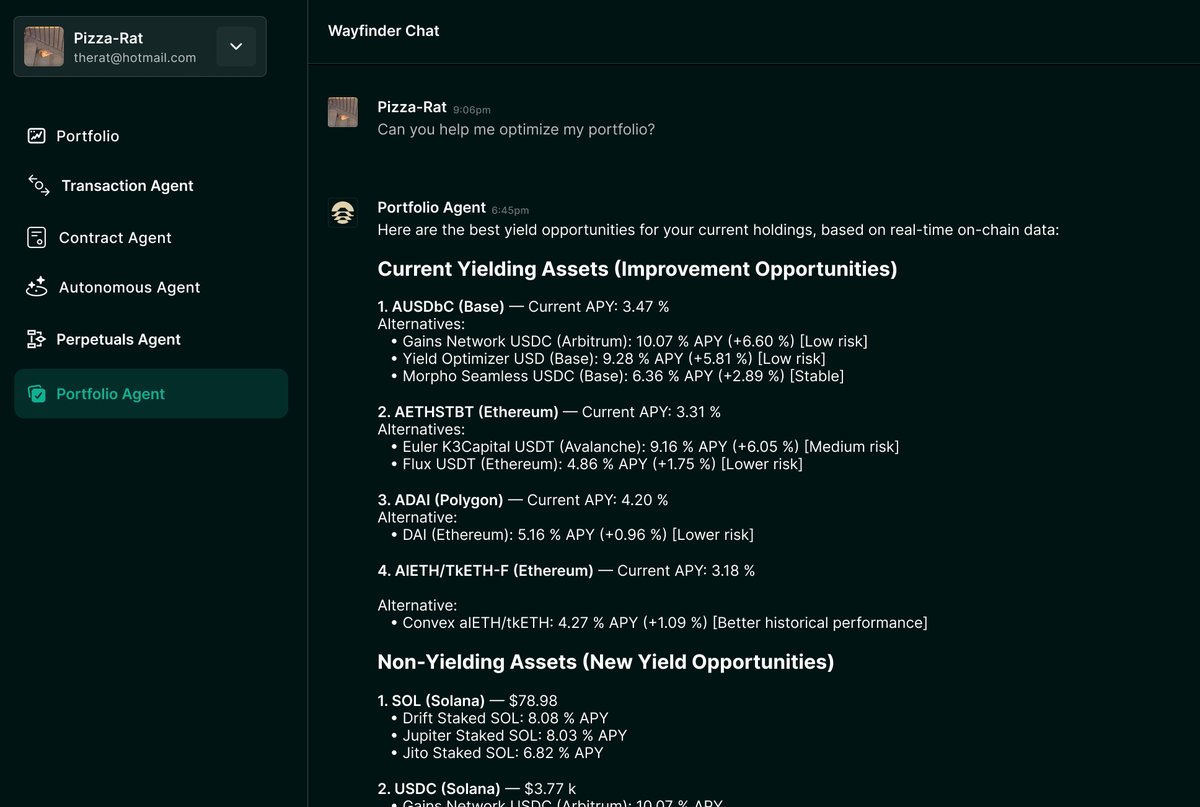
Task: Click the 'AETHSTBT (Ethereum)' asset line
Action: [549, 412]
